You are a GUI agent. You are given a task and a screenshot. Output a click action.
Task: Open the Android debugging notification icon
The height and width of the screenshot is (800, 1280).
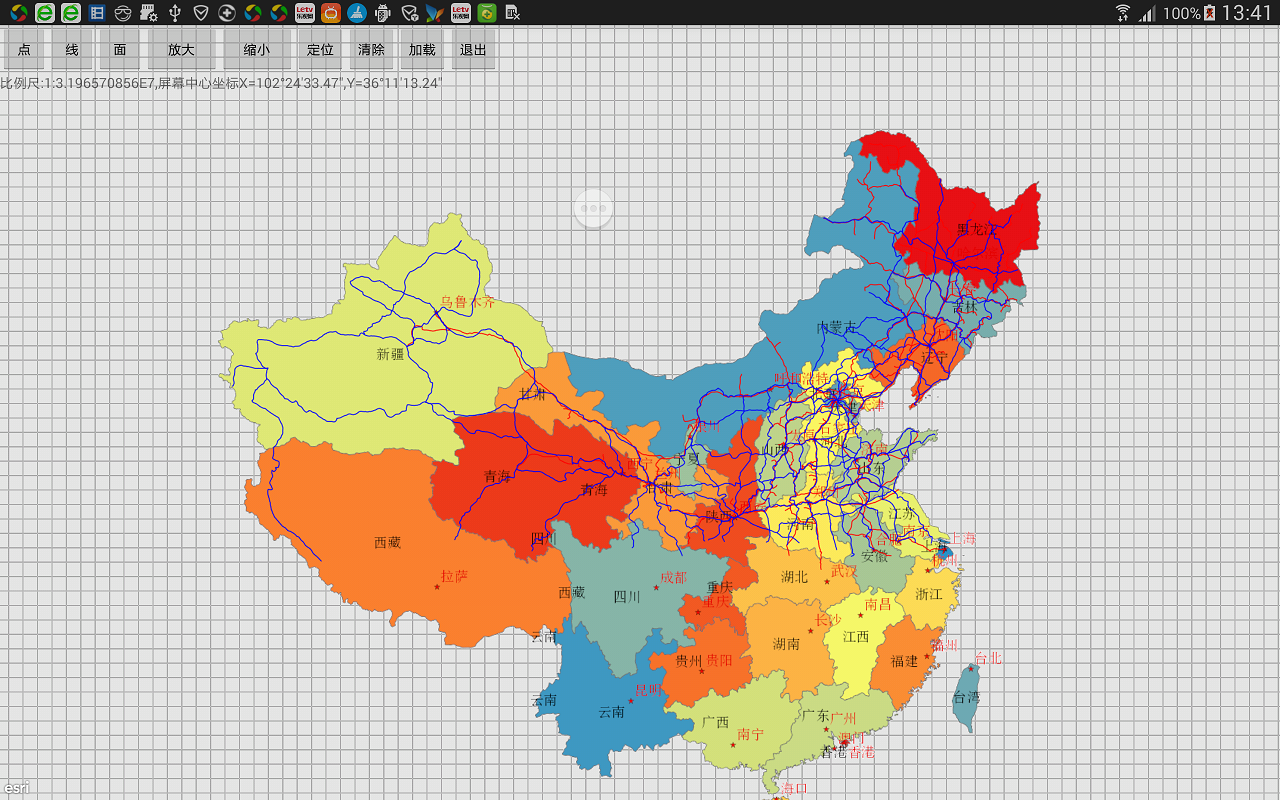pos(383,13)
